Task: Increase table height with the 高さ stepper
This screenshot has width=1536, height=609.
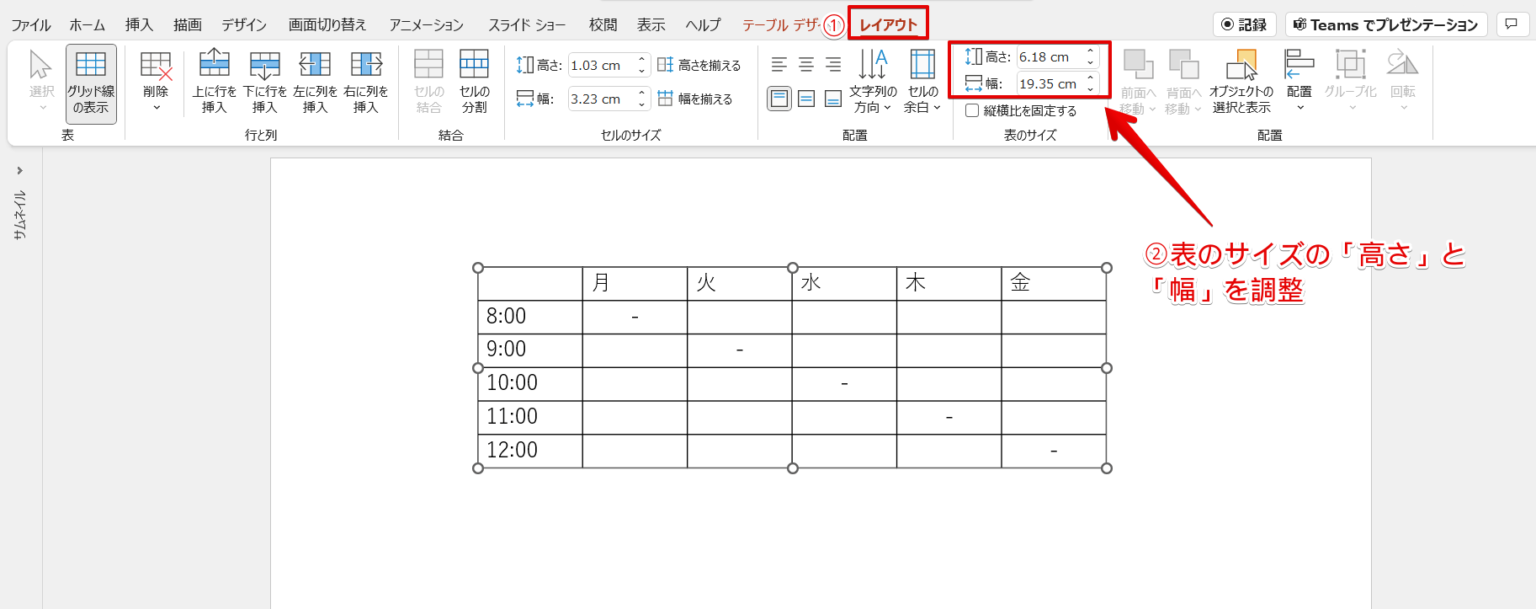Action: tap(1088, 52)
